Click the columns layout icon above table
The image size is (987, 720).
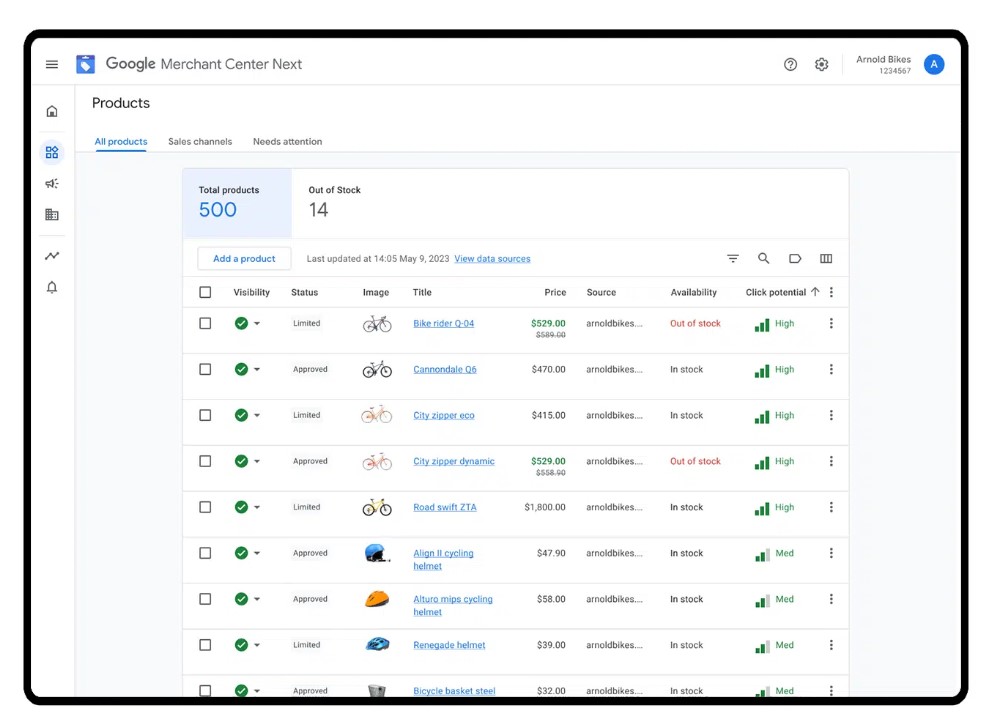pos(826,259)
